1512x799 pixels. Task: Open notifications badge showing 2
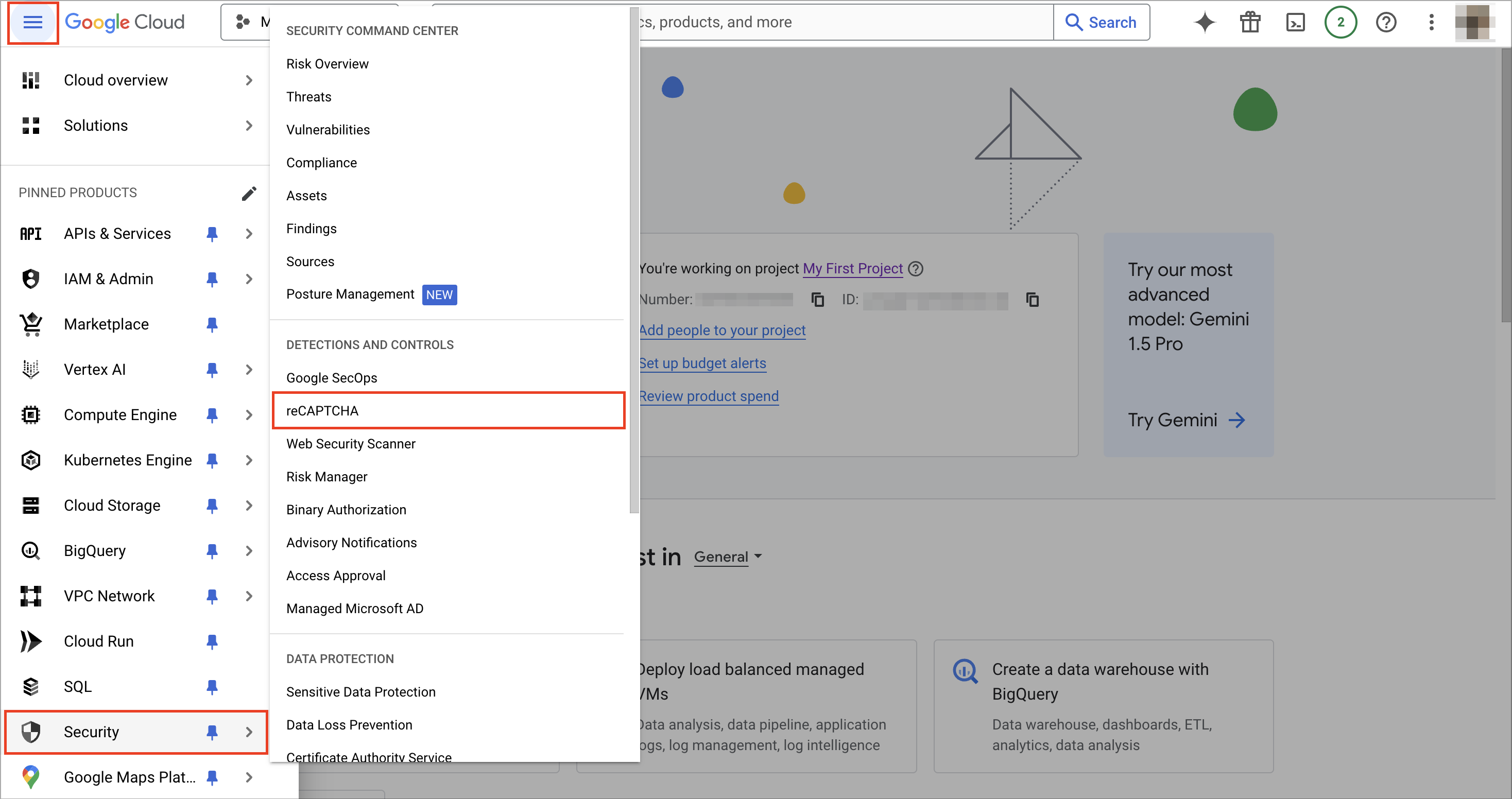point(1340,22)
